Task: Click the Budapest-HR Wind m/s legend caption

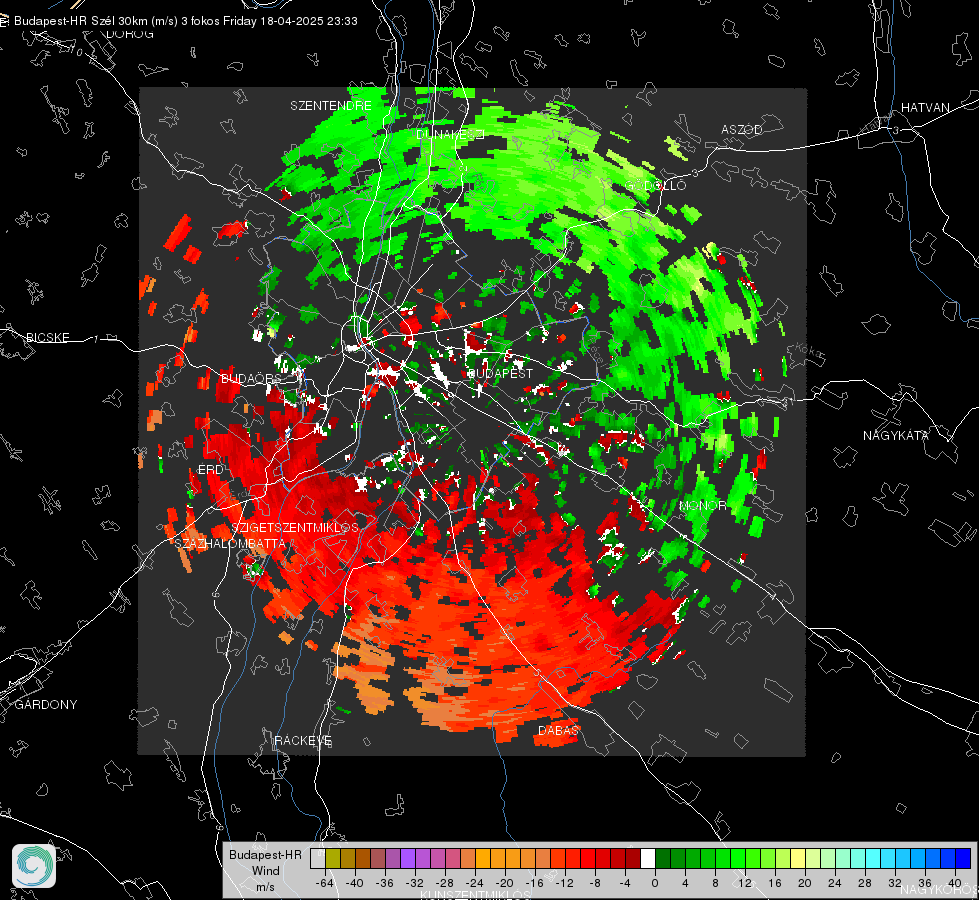Action: click(265, 871)
